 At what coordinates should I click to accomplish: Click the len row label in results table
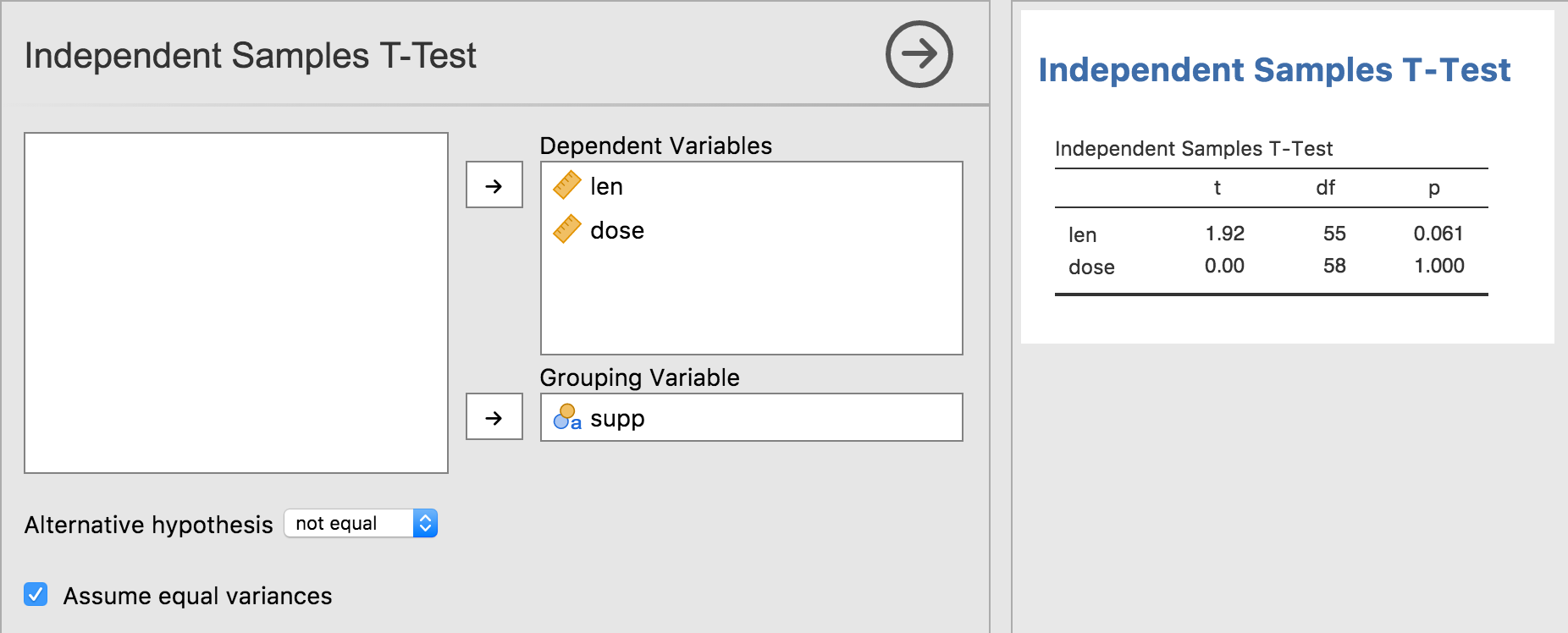[1082, 234]
